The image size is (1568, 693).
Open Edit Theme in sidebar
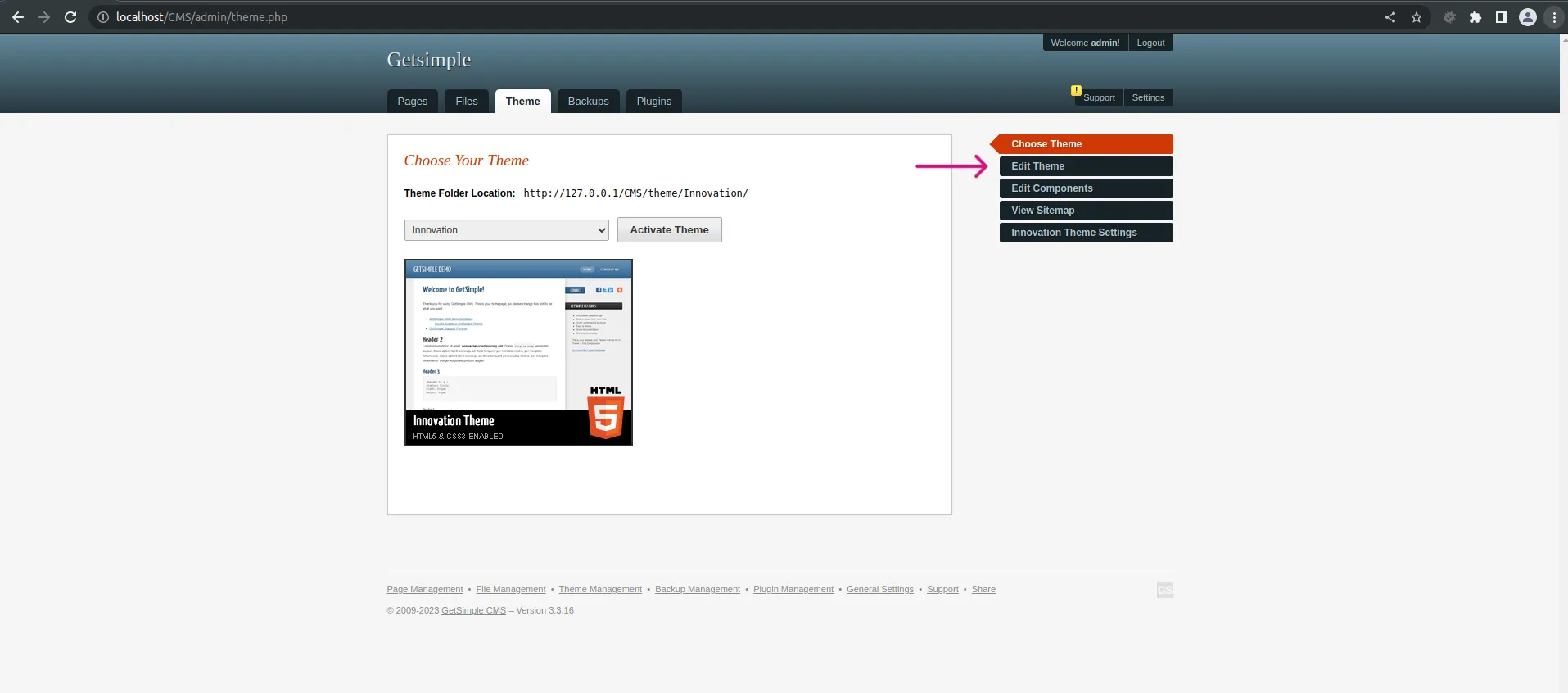point(1086,166)
